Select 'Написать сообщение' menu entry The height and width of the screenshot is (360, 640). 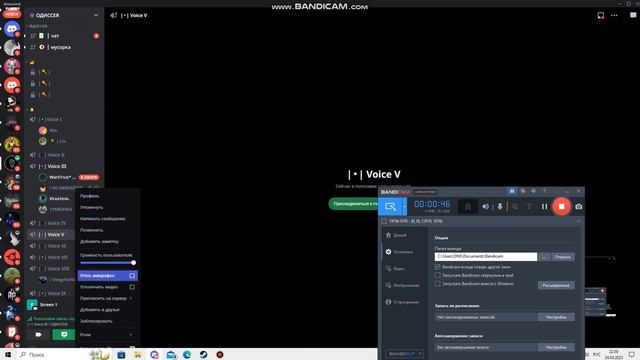coord(107,219)
